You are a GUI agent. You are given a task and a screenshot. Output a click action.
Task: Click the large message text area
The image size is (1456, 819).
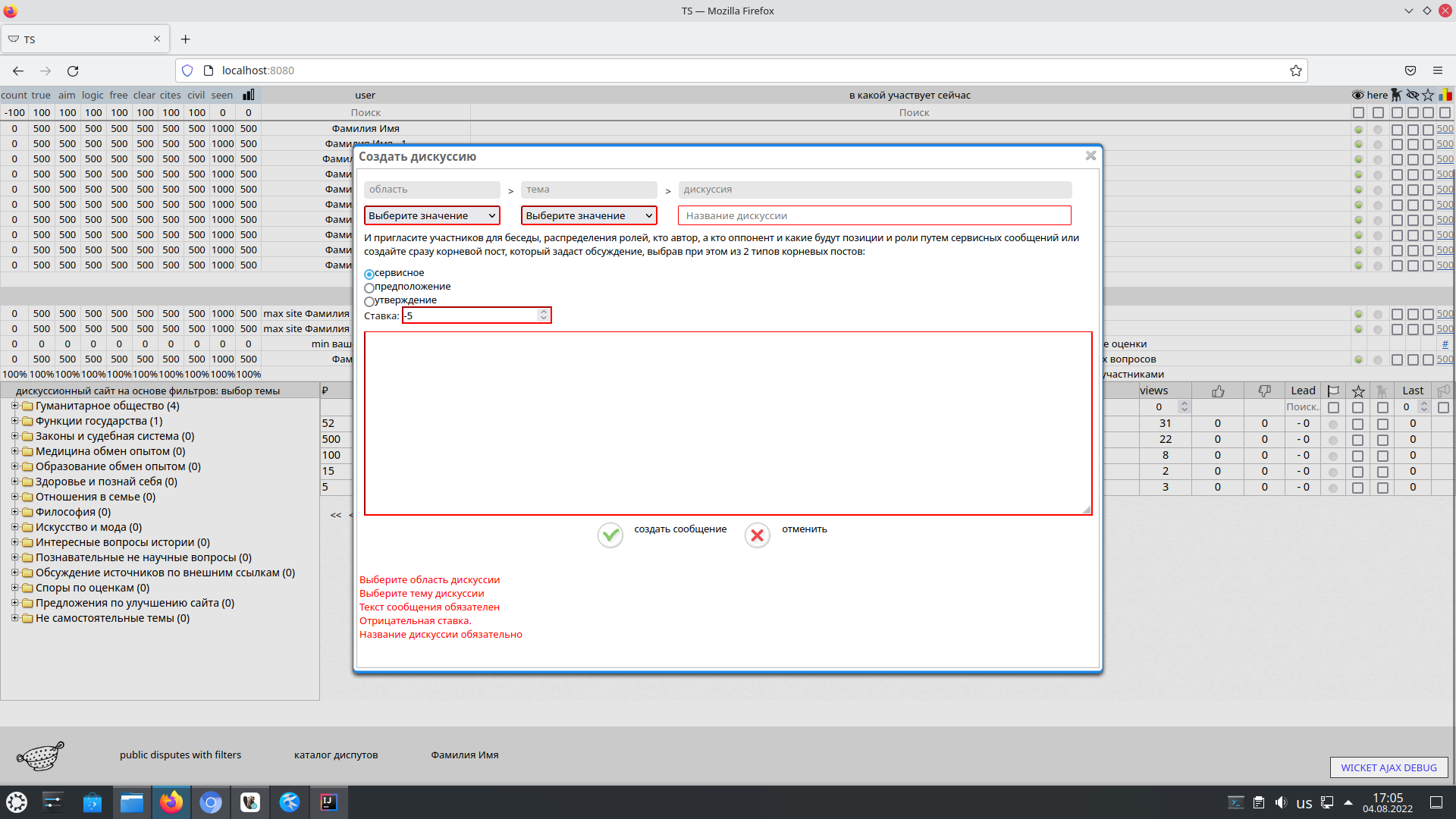(728, 423)
